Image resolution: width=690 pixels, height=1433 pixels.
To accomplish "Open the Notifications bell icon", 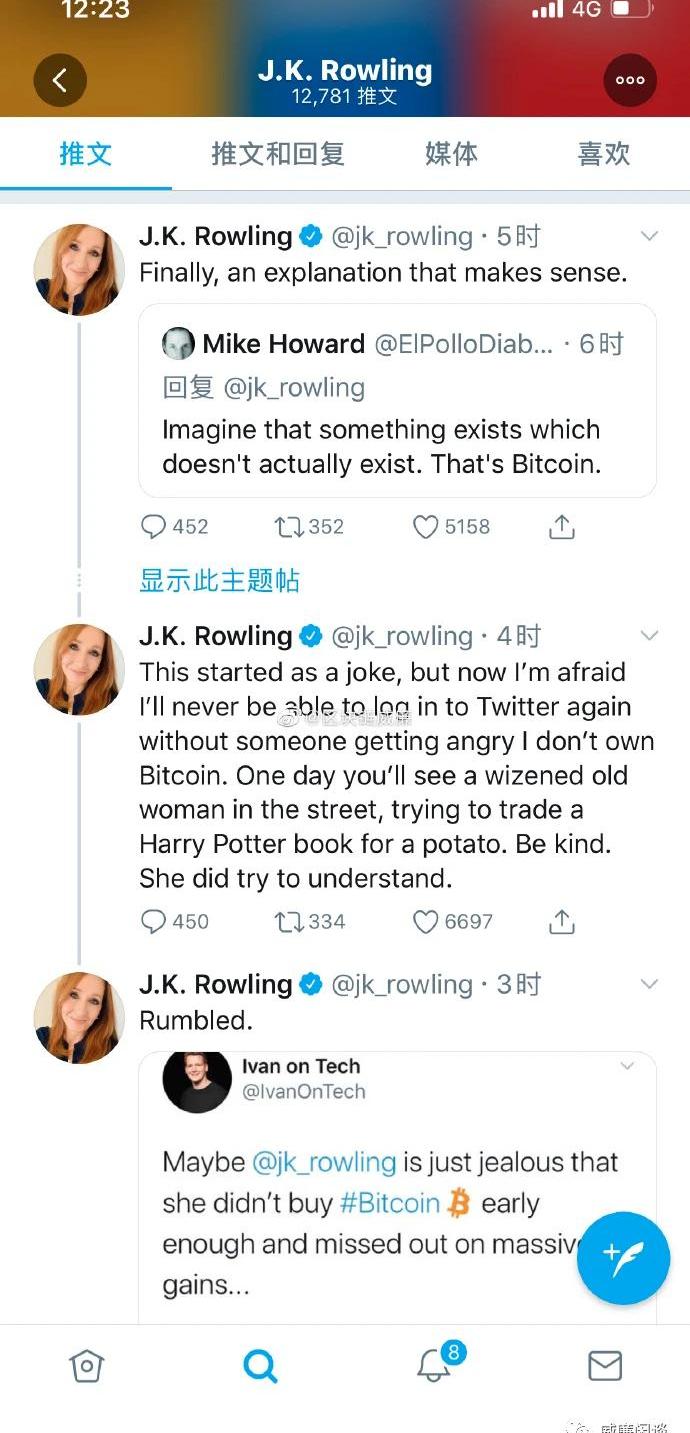I will coord(434,1365).
